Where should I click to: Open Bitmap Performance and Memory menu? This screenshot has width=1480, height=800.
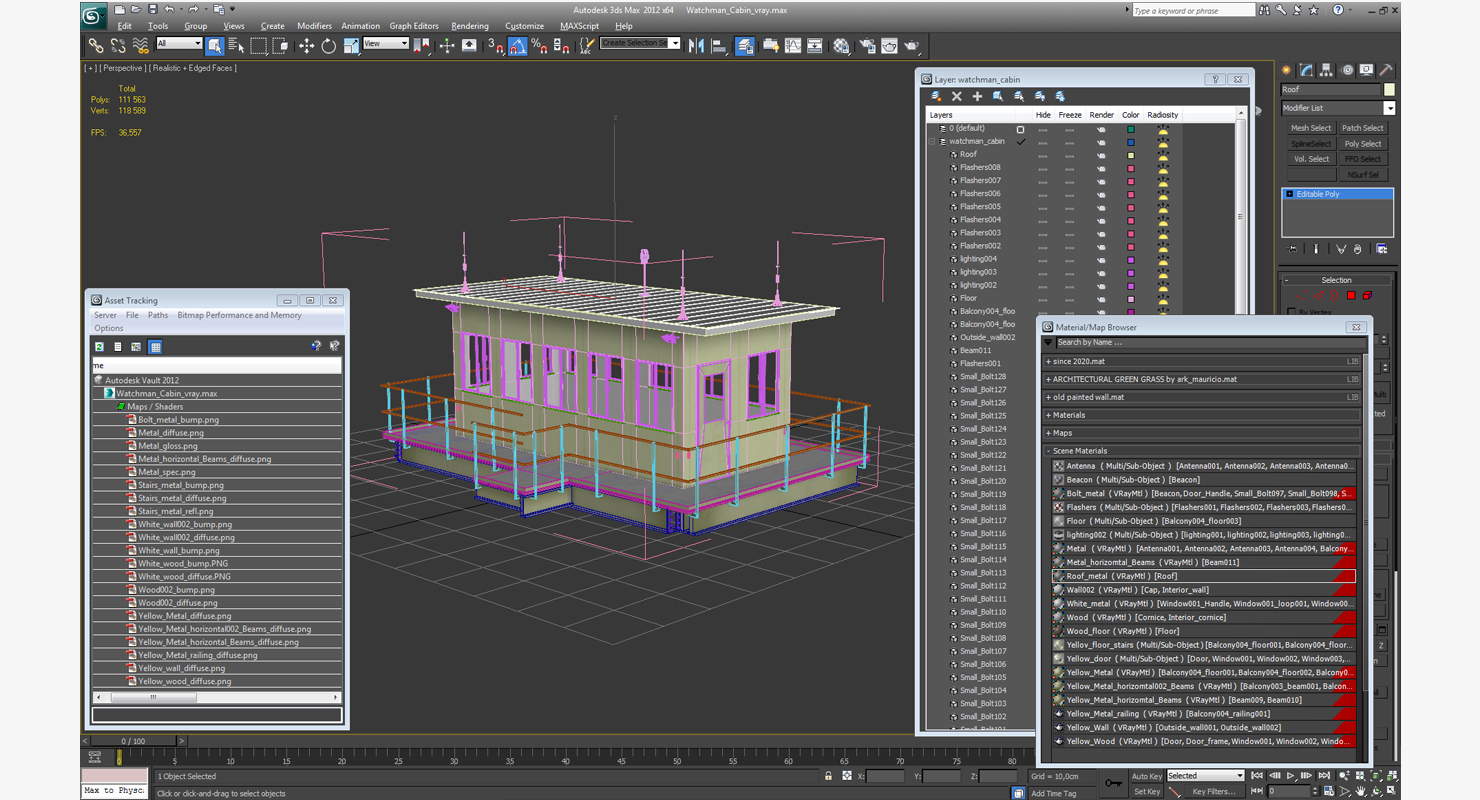pyautogui.click(x=239, y=315)
